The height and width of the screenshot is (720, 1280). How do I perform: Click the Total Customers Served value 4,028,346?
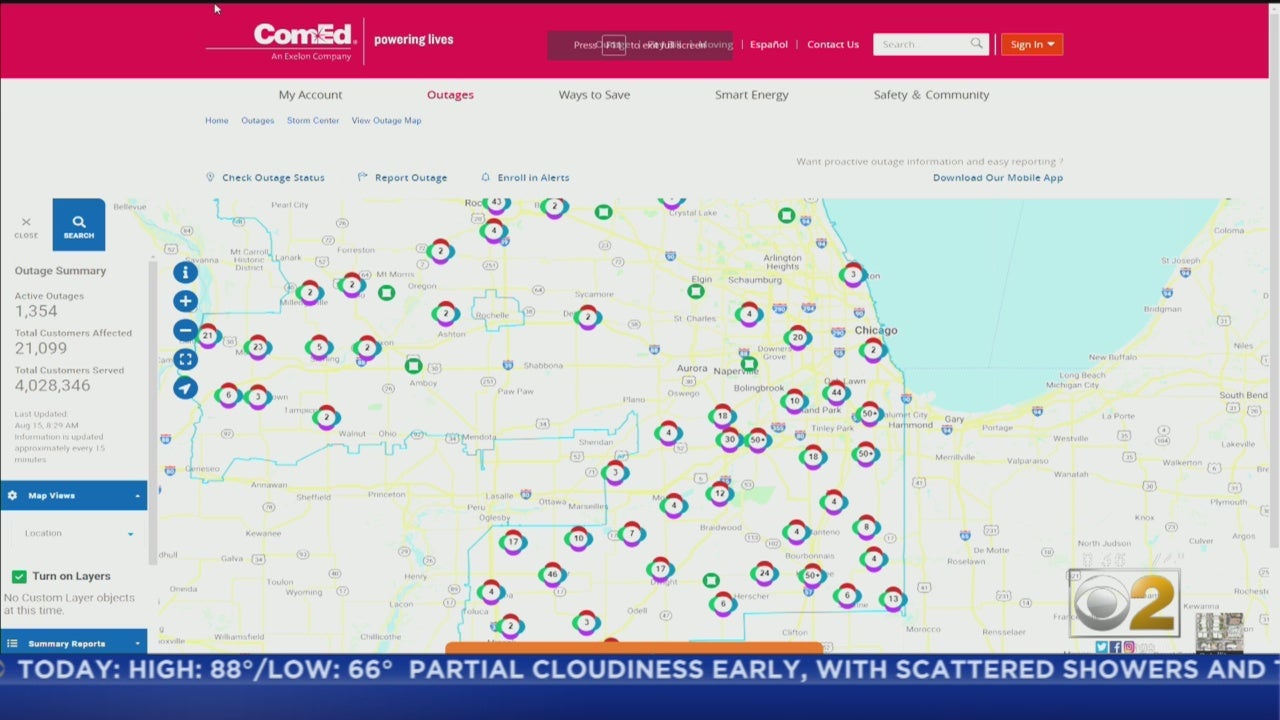click(x=52, y=385)
